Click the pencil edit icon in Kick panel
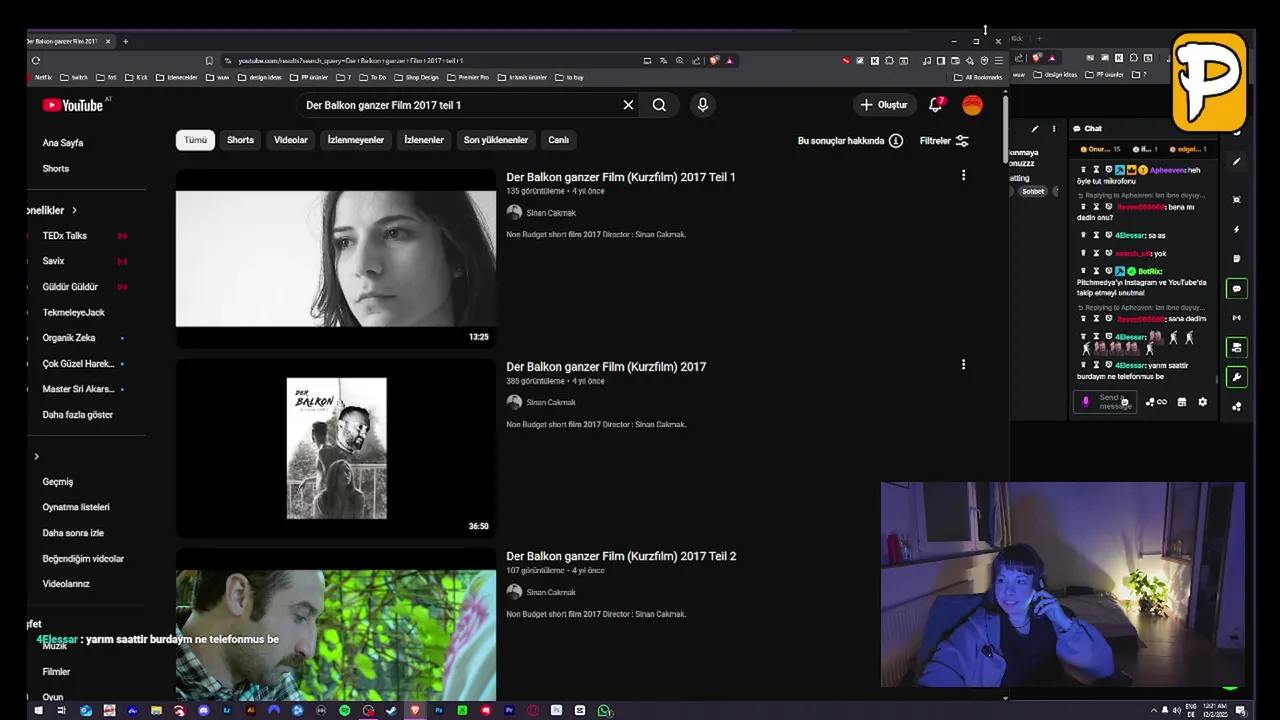The width and height of the screenshot is (1280, 720). click(x=1035, y=128)
